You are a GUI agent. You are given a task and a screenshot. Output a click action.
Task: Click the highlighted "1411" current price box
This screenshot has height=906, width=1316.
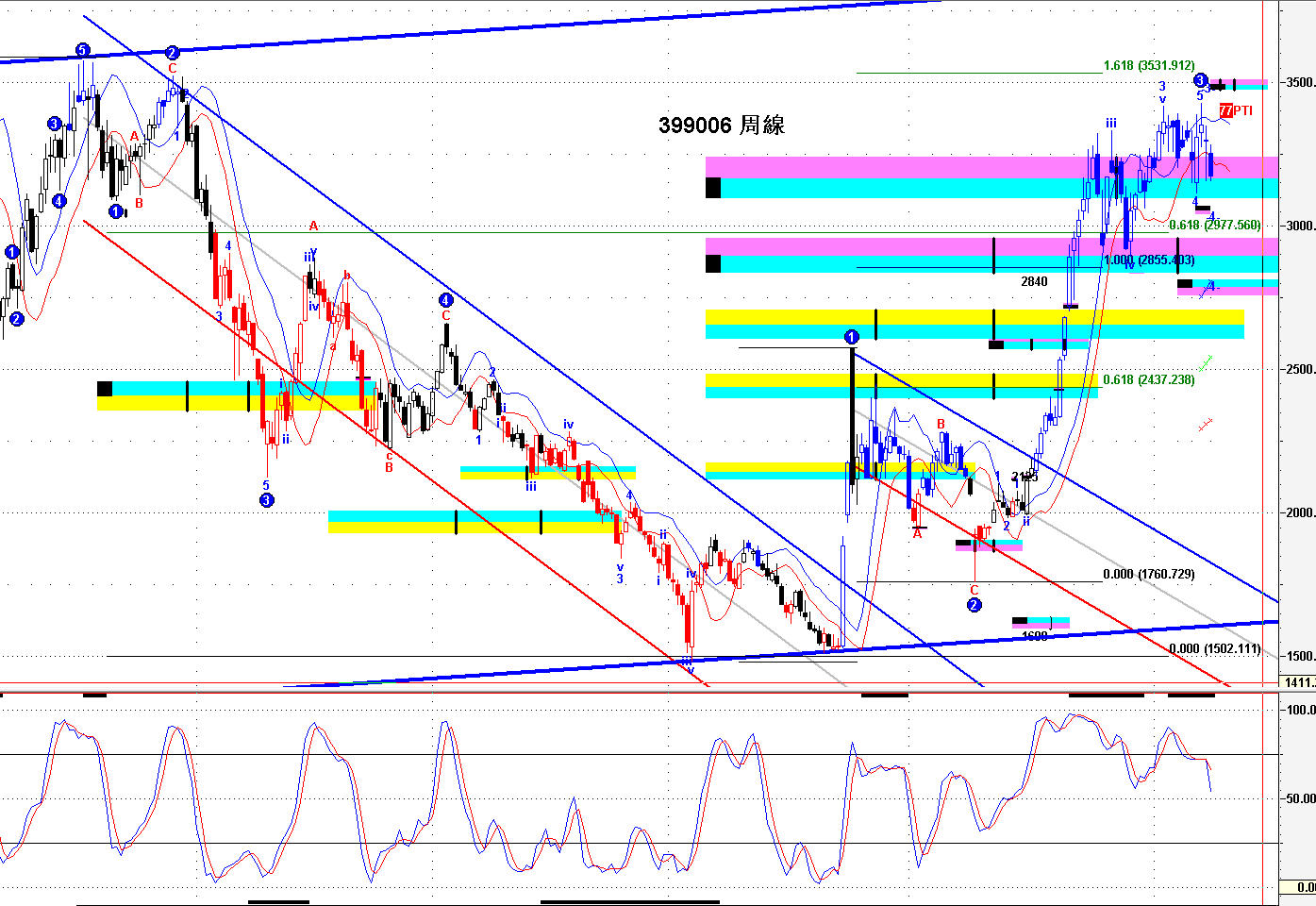[1298, 682]
